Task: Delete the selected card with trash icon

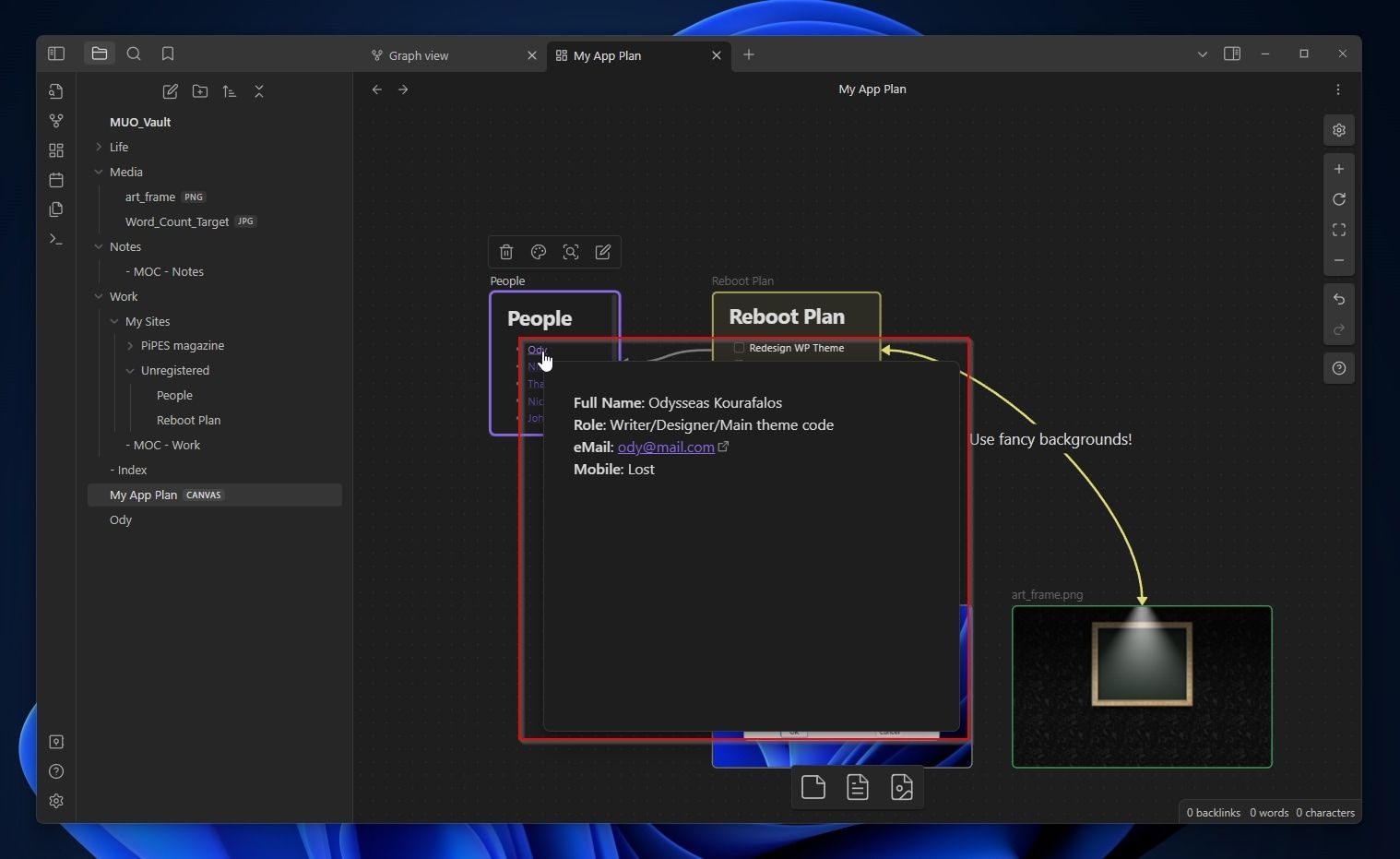Action: [506, 252]
